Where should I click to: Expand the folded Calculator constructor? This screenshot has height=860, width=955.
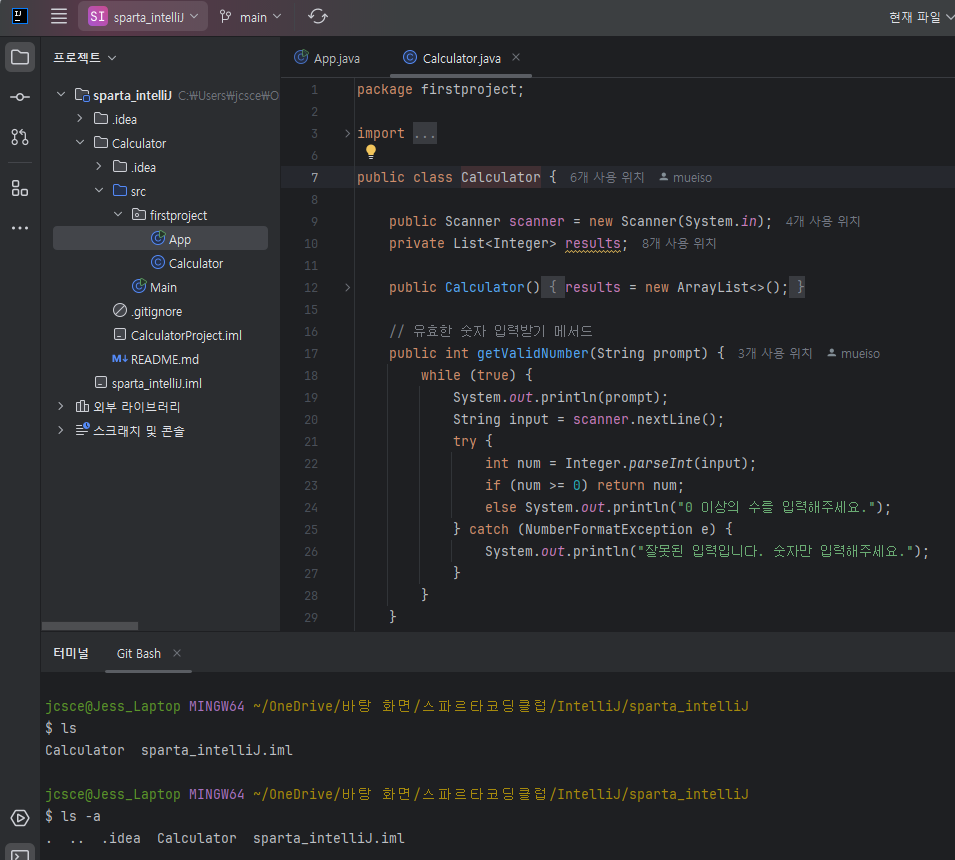347,287
